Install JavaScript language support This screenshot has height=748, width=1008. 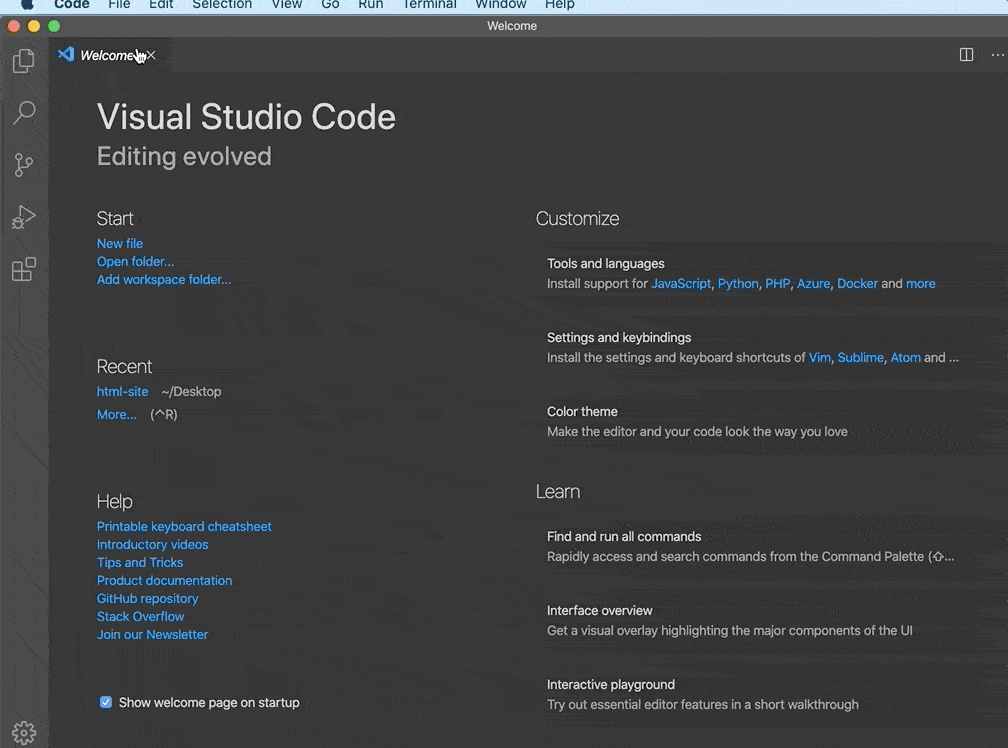pyautogui.click(x=681, y=283)
